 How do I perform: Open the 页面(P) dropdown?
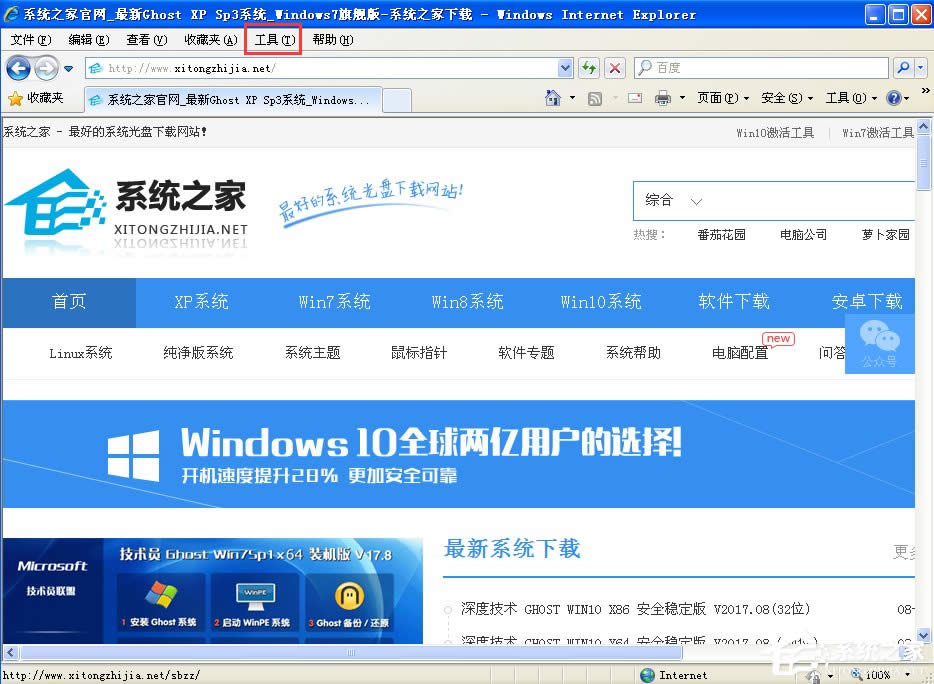coord(716,98)
